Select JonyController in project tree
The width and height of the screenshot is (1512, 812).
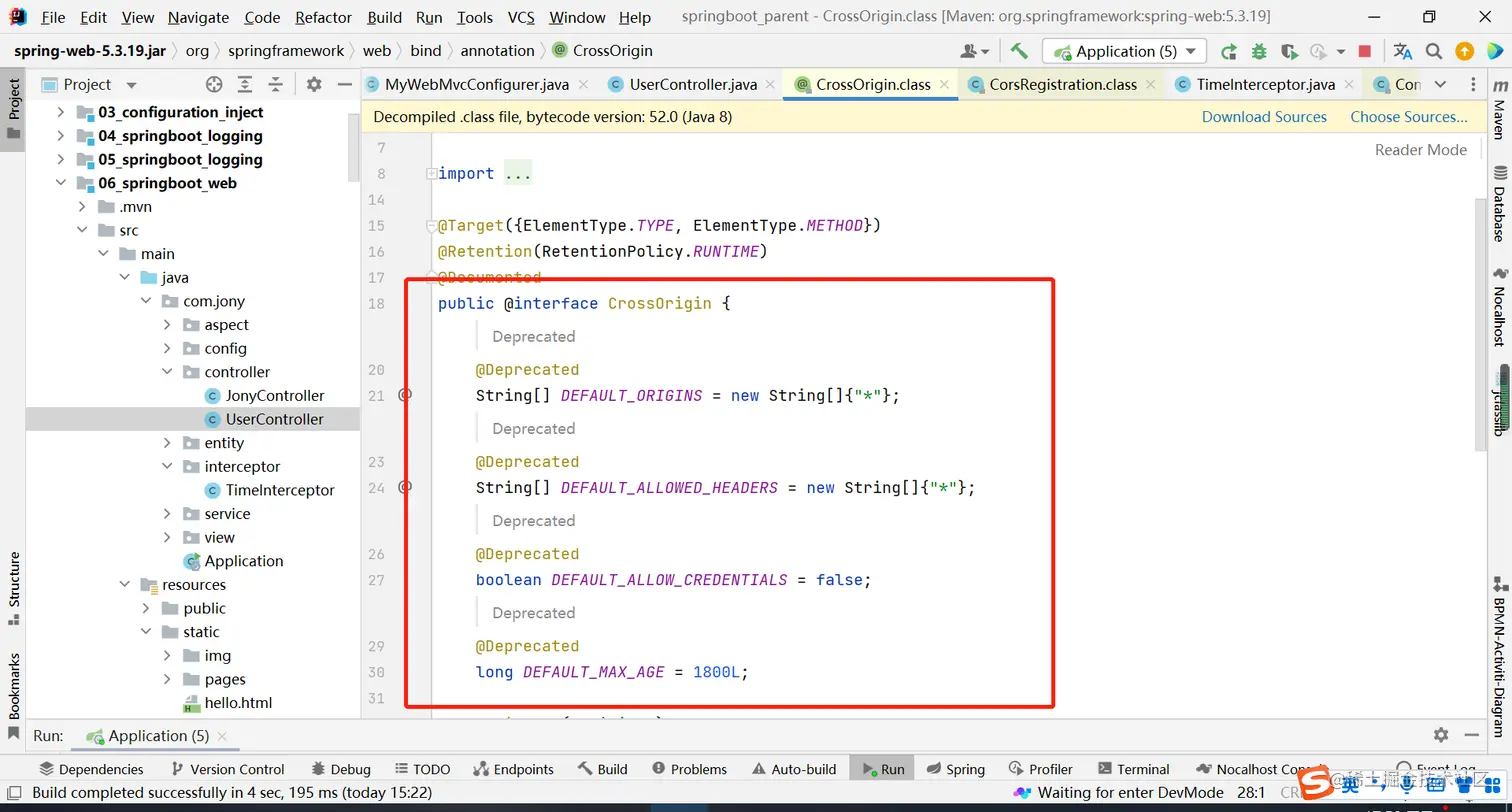pyautogui.click(x=274, y=396)
